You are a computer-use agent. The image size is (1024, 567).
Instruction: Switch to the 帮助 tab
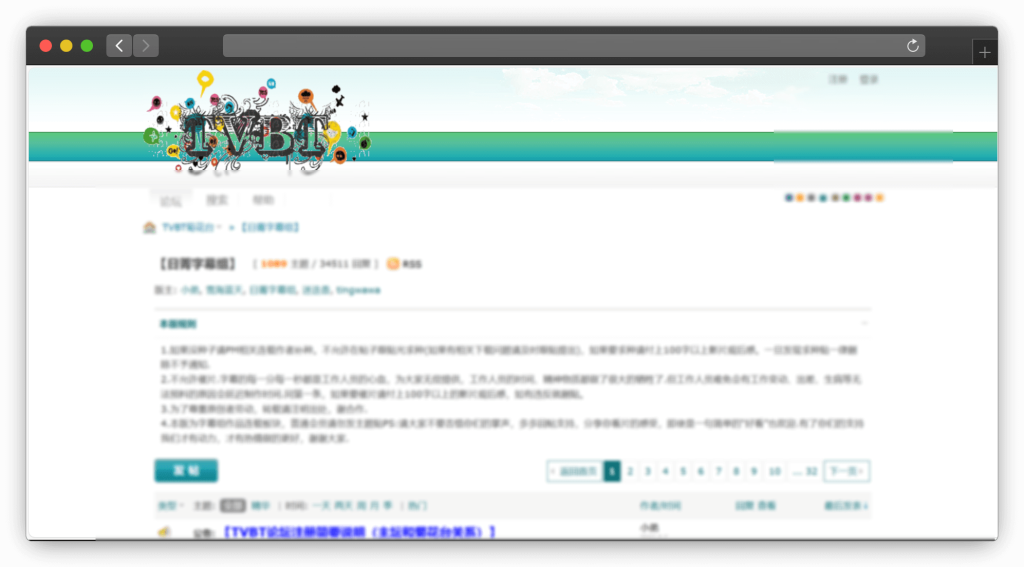click(263, 200)
